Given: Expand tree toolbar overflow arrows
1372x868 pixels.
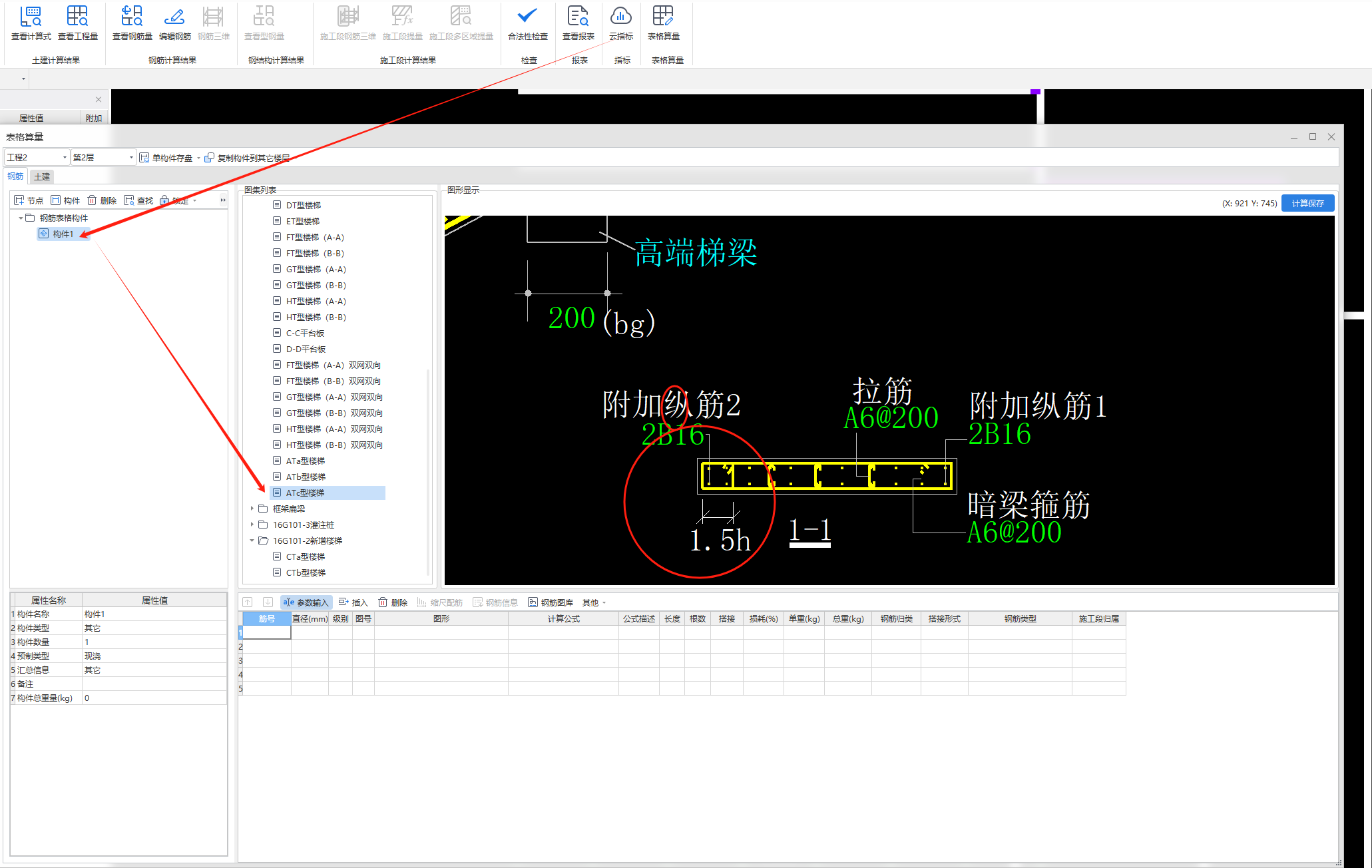Looking at the screenshot, I should coord(223,200).
